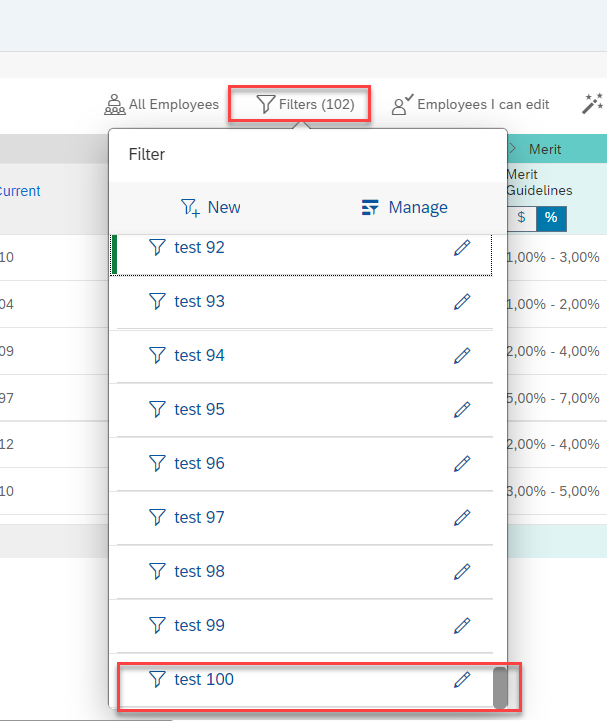Show Employees I can edit

[470, 104]
